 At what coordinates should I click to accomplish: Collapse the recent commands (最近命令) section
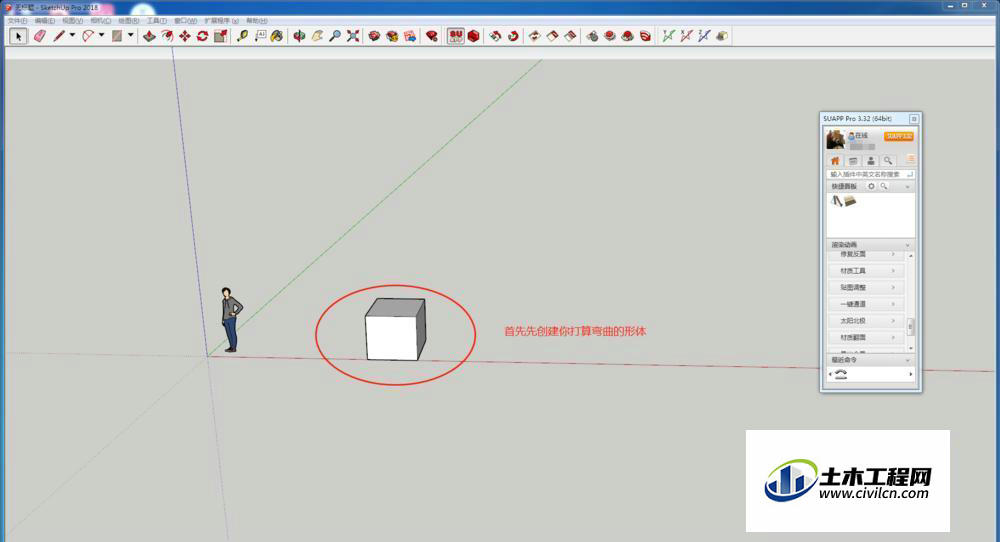pos(908,360)
